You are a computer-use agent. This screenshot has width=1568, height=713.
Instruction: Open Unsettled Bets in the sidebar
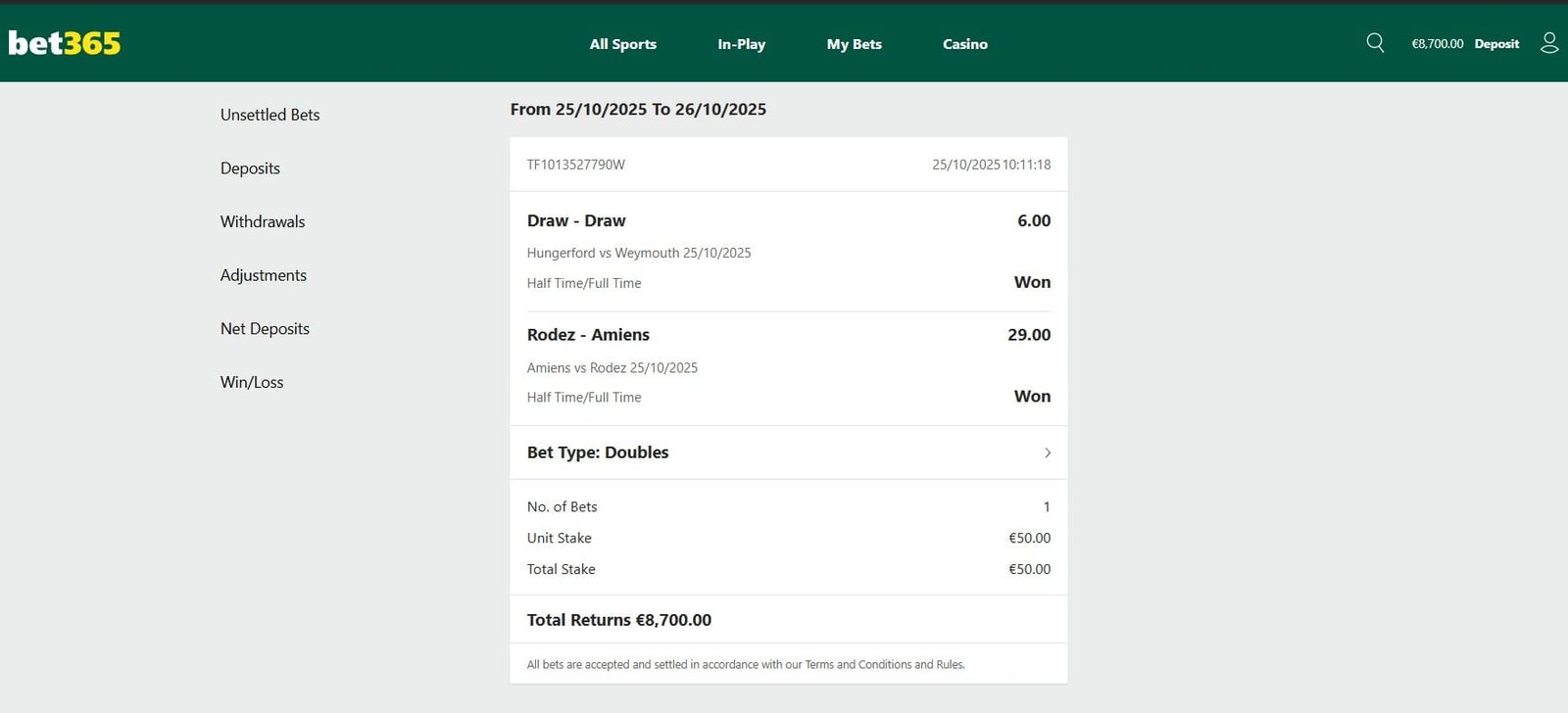[x=269, y=115]
